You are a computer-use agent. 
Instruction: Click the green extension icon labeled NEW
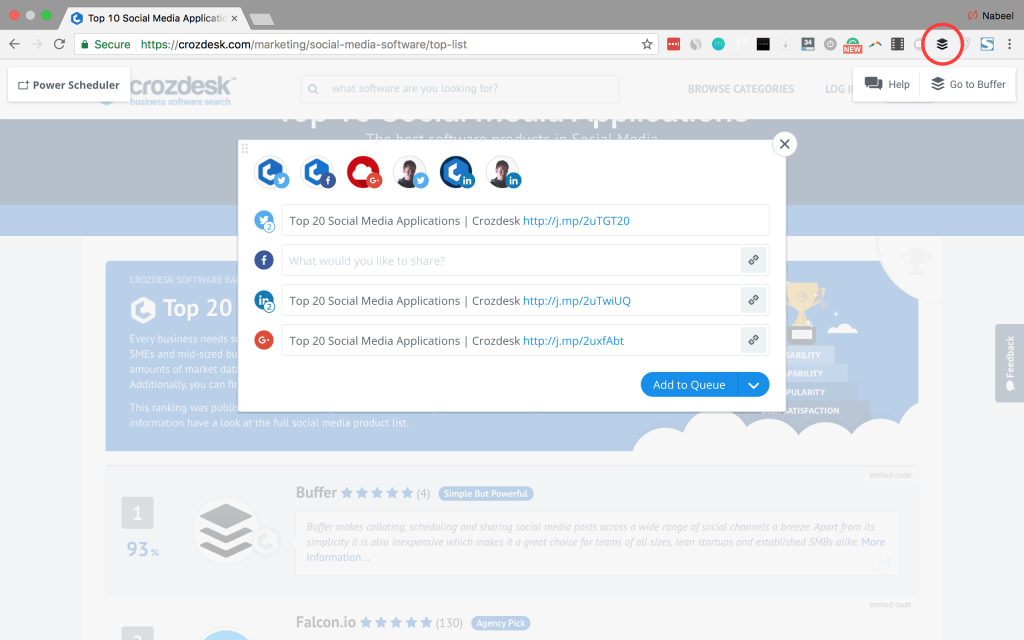point(852,45)
